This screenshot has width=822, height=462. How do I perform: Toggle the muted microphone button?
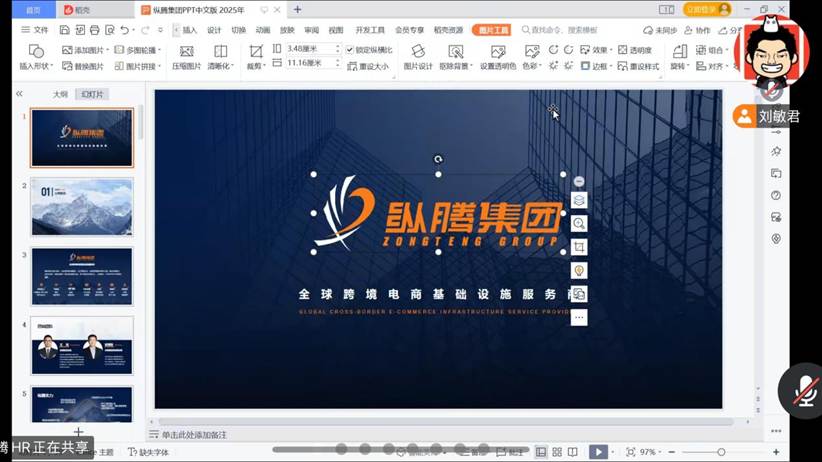coord(804,391)
